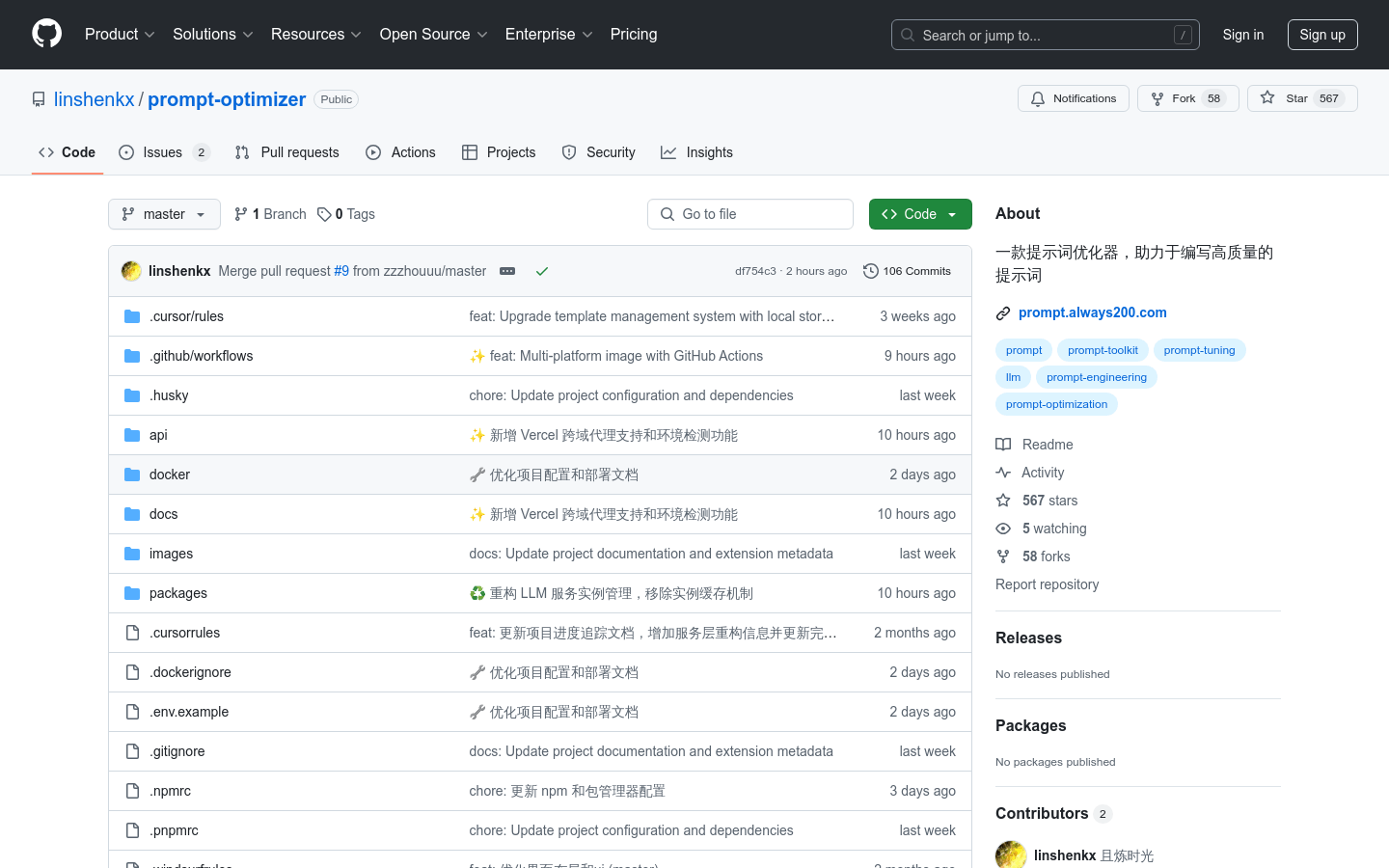Select the llm topic tag
1389x868 pixels.
pos(1013,377)
